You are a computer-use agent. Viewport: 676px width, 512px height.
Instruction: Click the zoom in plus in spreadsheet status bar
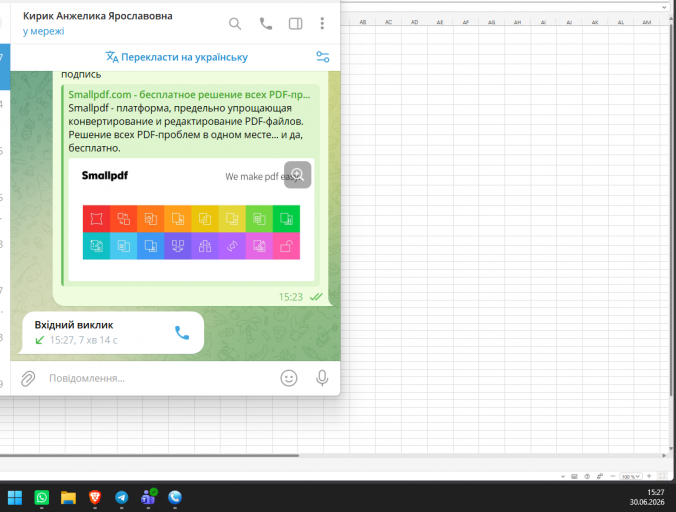(649, 476)
